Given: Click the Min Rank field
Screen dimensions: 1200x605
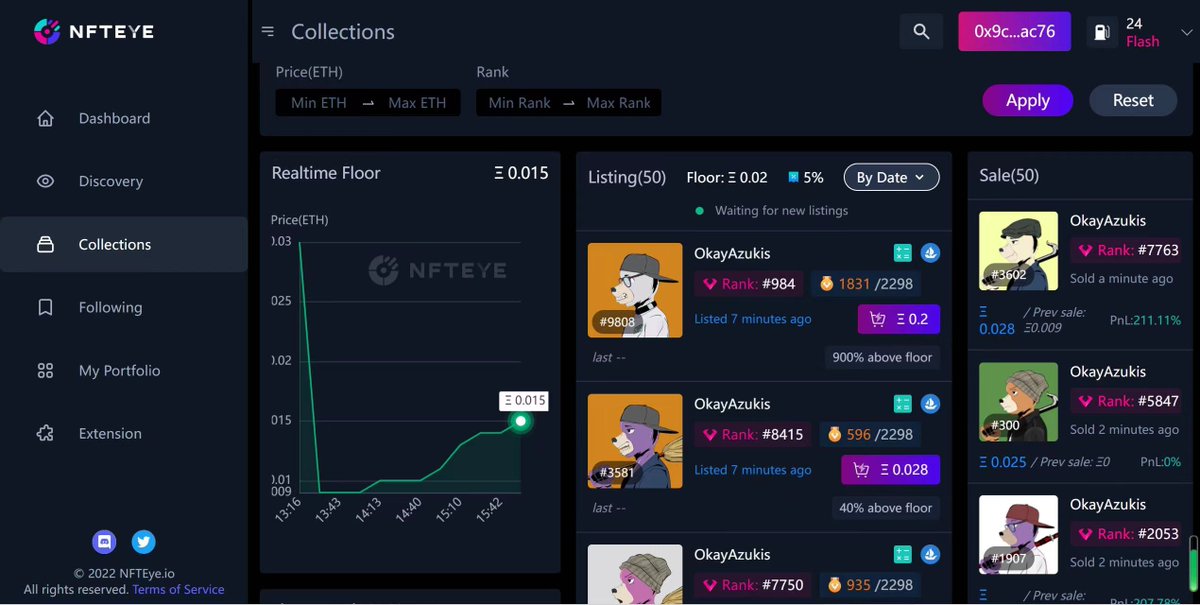Looking at the screenshot, I should [519, 103].
